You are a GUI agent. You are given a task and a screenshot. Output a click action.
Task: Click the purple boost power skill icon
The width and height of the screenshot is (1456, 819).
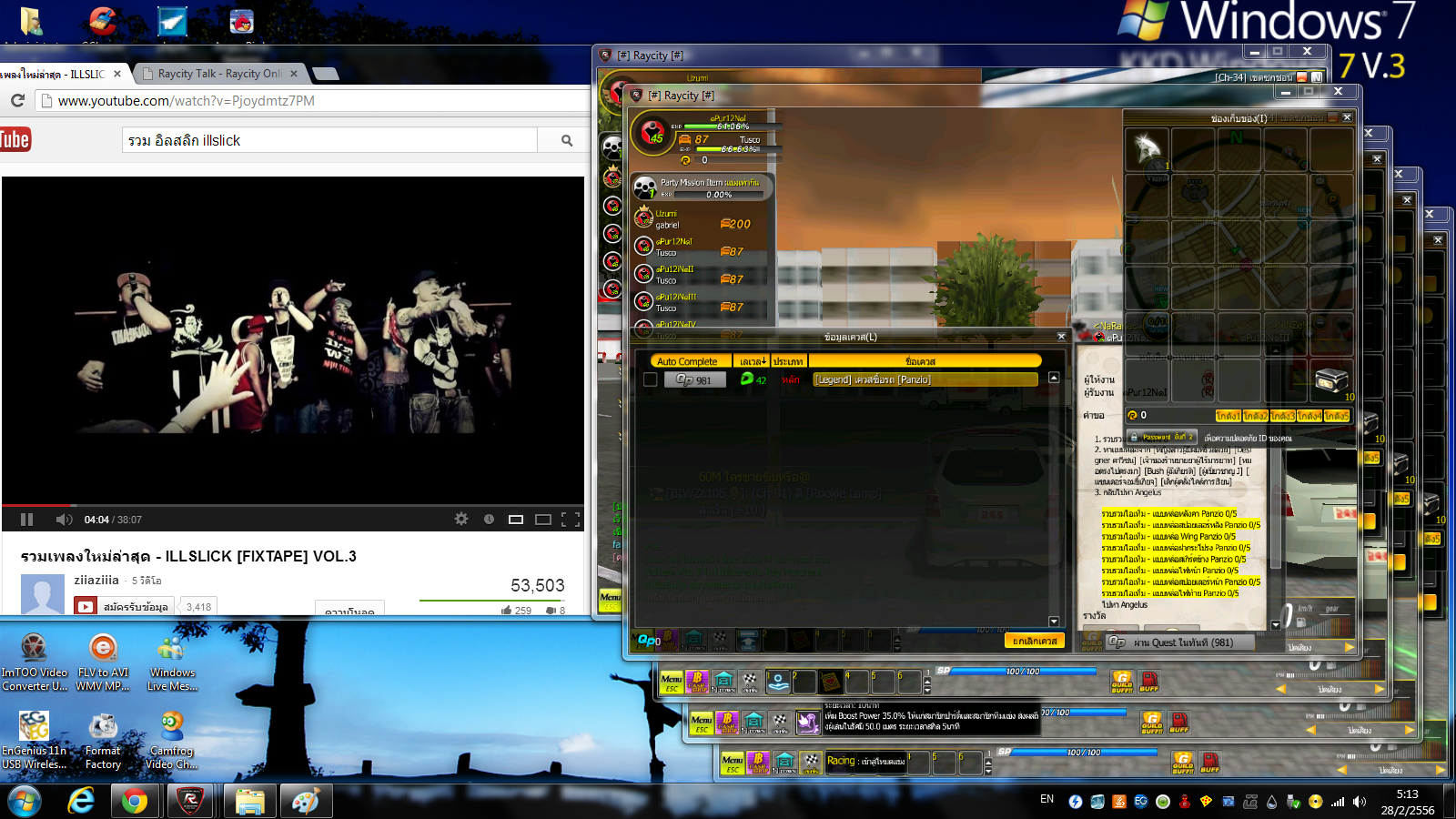[808, 723]
